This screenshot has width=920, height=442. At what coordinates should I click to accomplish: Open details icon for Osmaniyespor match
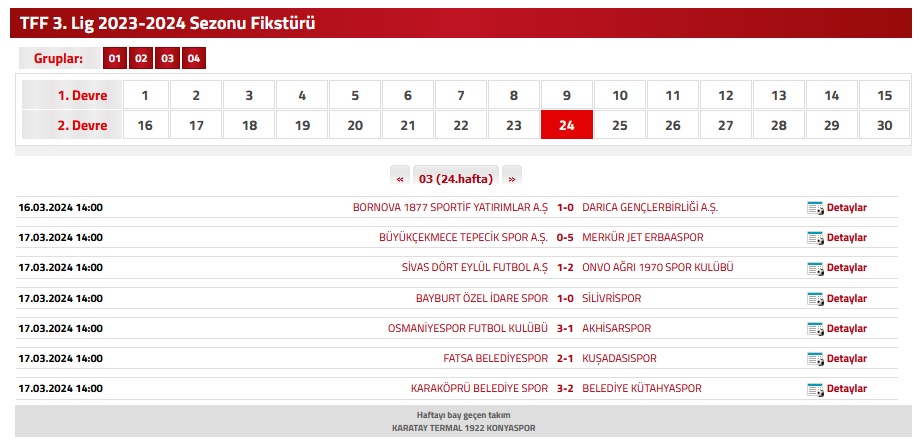point(815,329)
